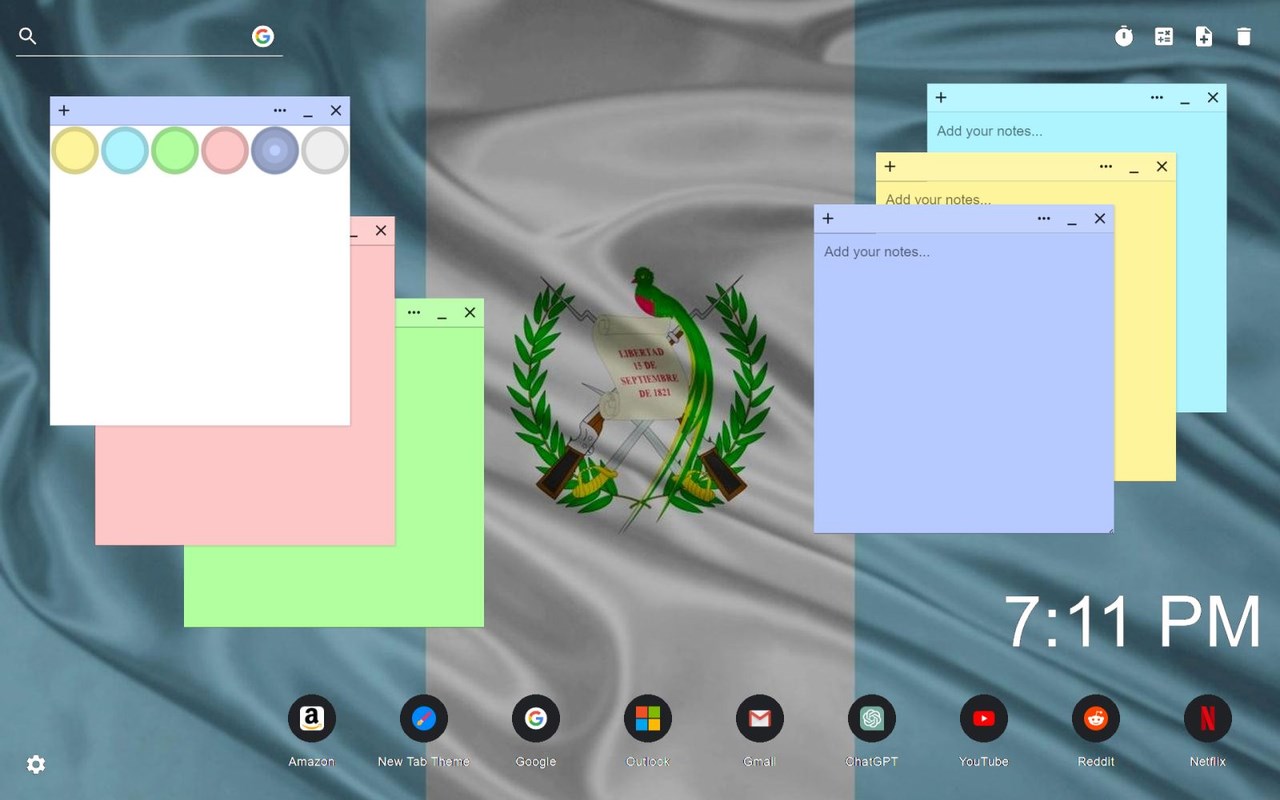The image size is (1280, 800).
Task: Open the New Tab Theme shortcut
Action: point(424,719)
